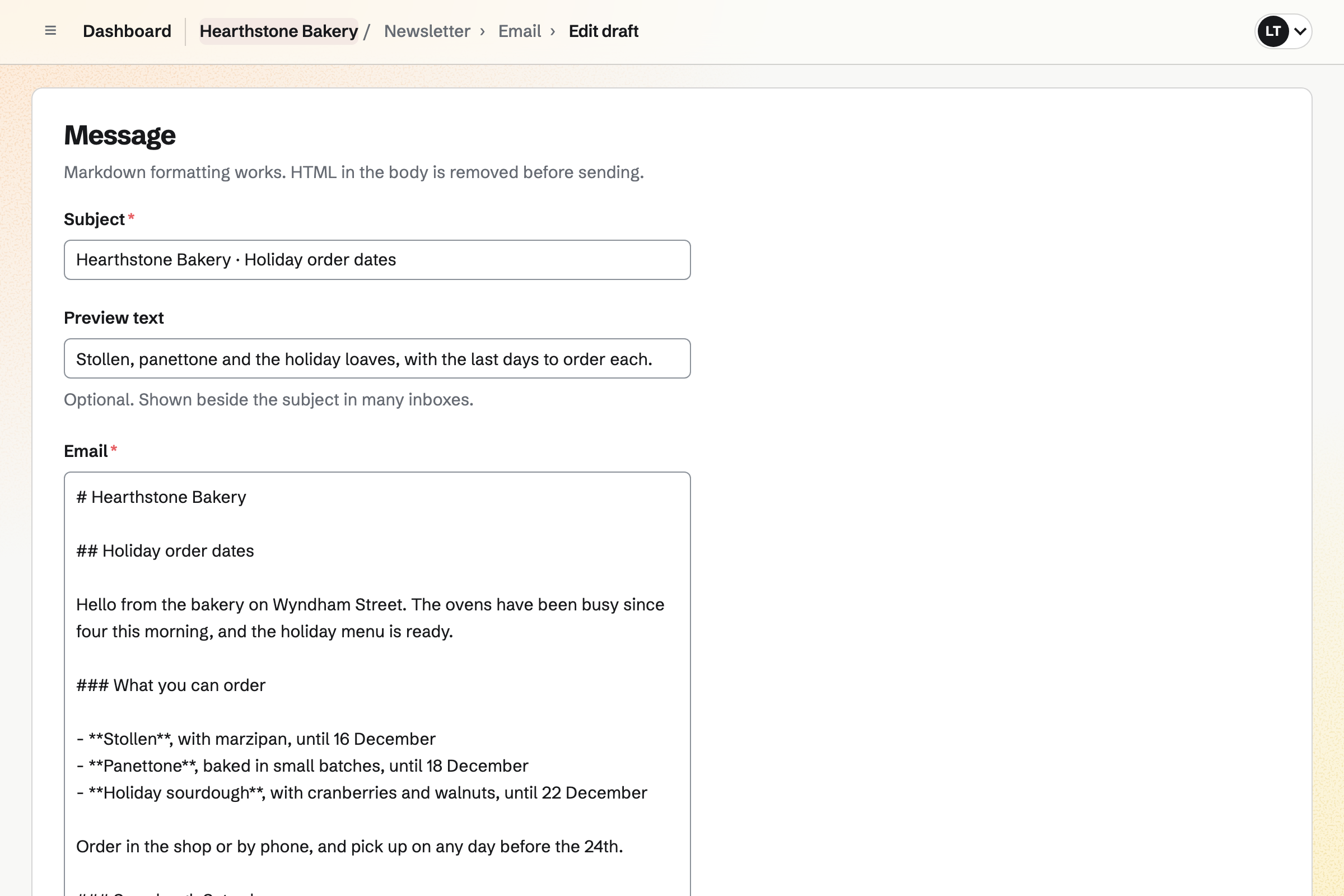
Task: Navigate to the Email breadcrumb
Action: [x=519, y=31]
